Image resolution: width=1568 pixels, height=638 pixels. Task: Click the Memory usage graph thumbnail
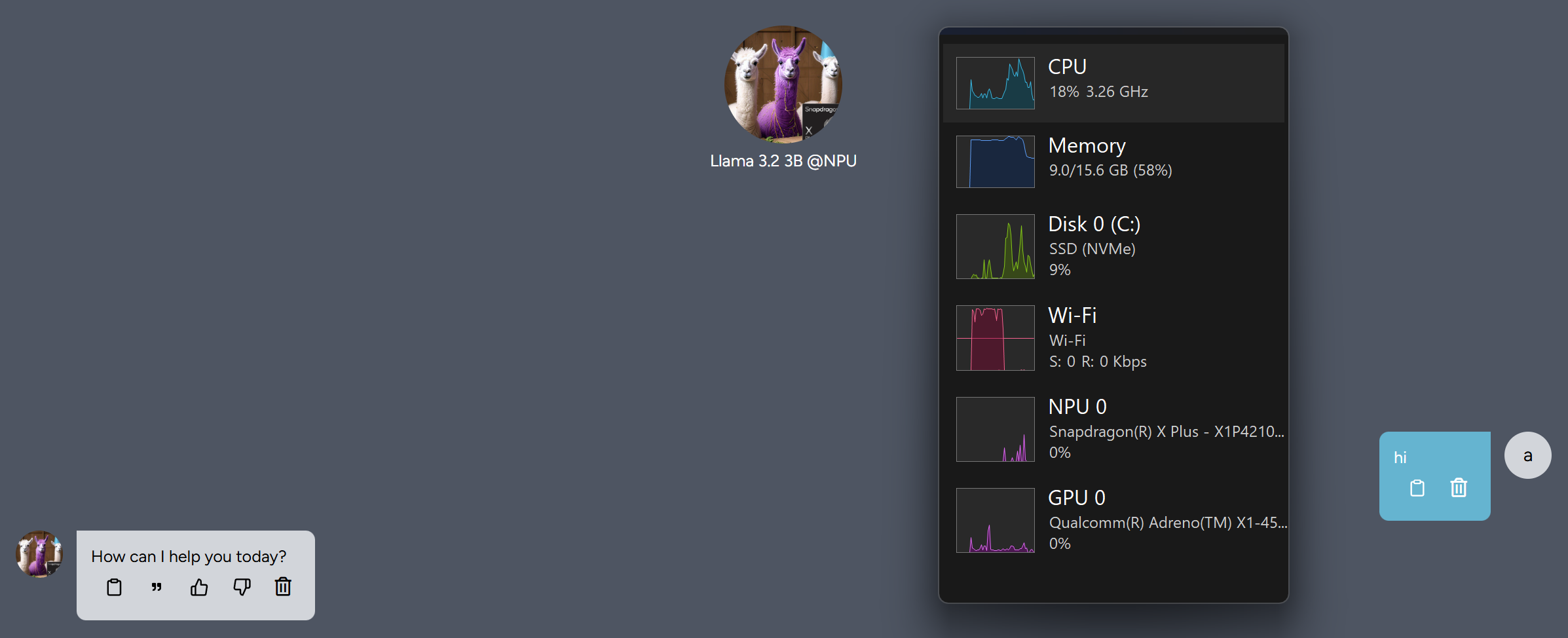tap(996, 162)
